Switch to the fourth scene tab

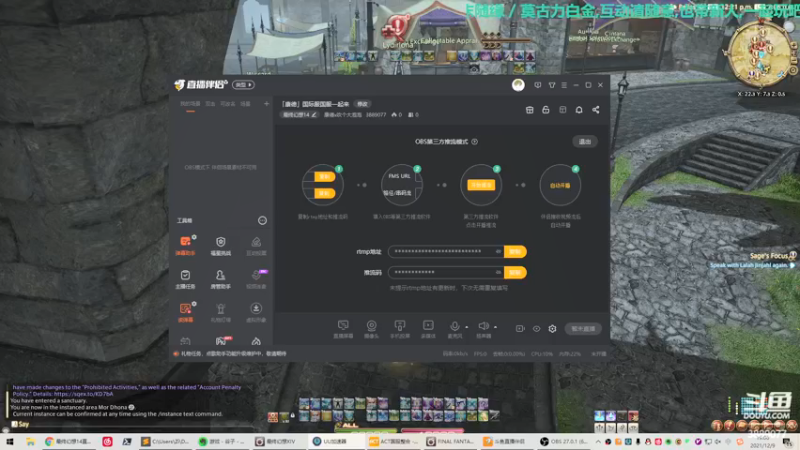pyautogui.click(x=245, y=104)
